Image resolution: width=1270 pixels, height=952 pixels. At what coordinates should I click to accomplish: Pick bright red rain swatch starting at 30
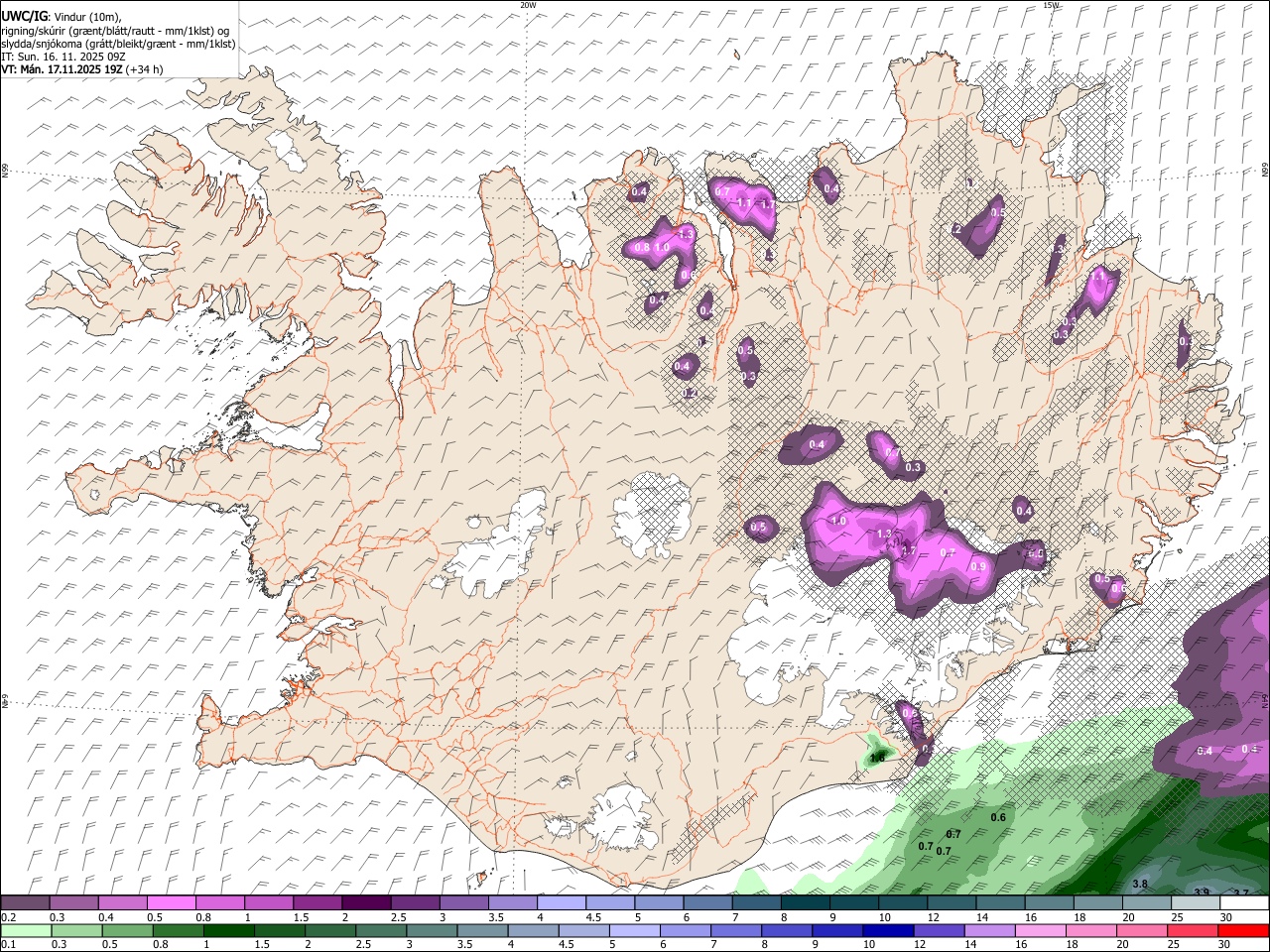click(x=1242, y=931)
